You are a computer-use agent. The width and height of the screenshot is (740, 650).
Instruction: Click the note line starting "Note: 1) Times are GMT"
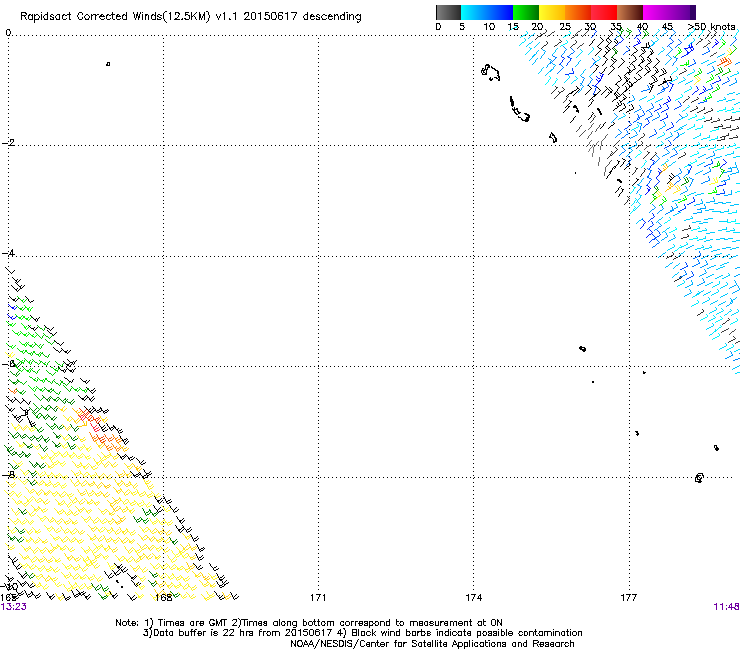pyautogui.click(x=309, y=623)
